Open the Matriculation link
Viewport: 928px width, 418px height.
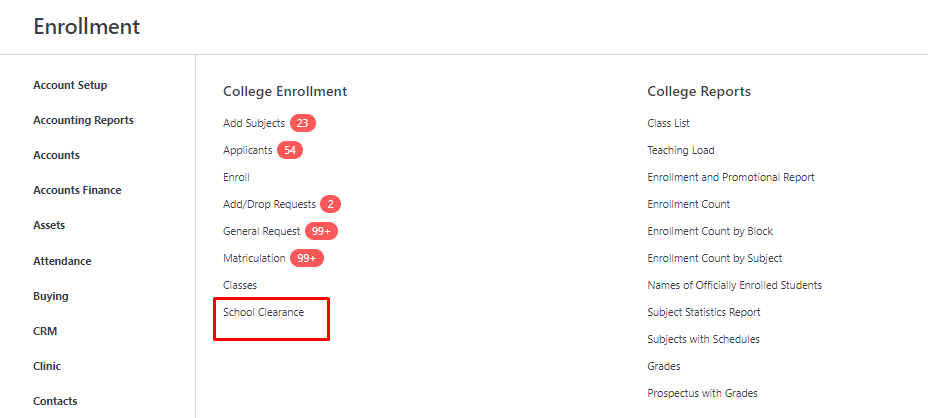coord(254,258)
